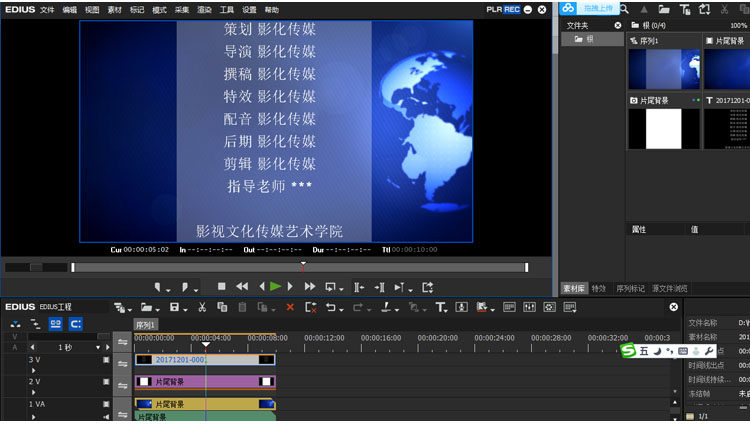750x425 pixels.
Task: Open the loop playback dropdown arrow
Action: (x=341, y=290)
